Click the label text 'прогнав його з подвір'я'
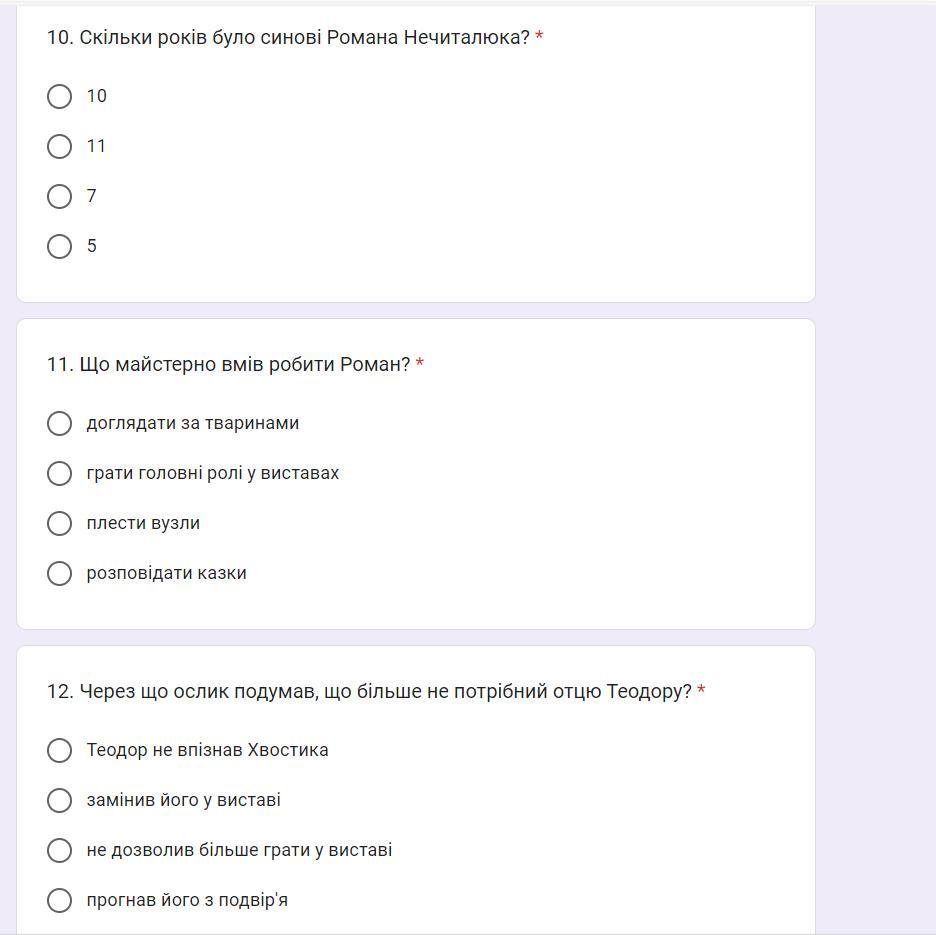The height and width of the screenshot is (935, 936). coord(187,900)
